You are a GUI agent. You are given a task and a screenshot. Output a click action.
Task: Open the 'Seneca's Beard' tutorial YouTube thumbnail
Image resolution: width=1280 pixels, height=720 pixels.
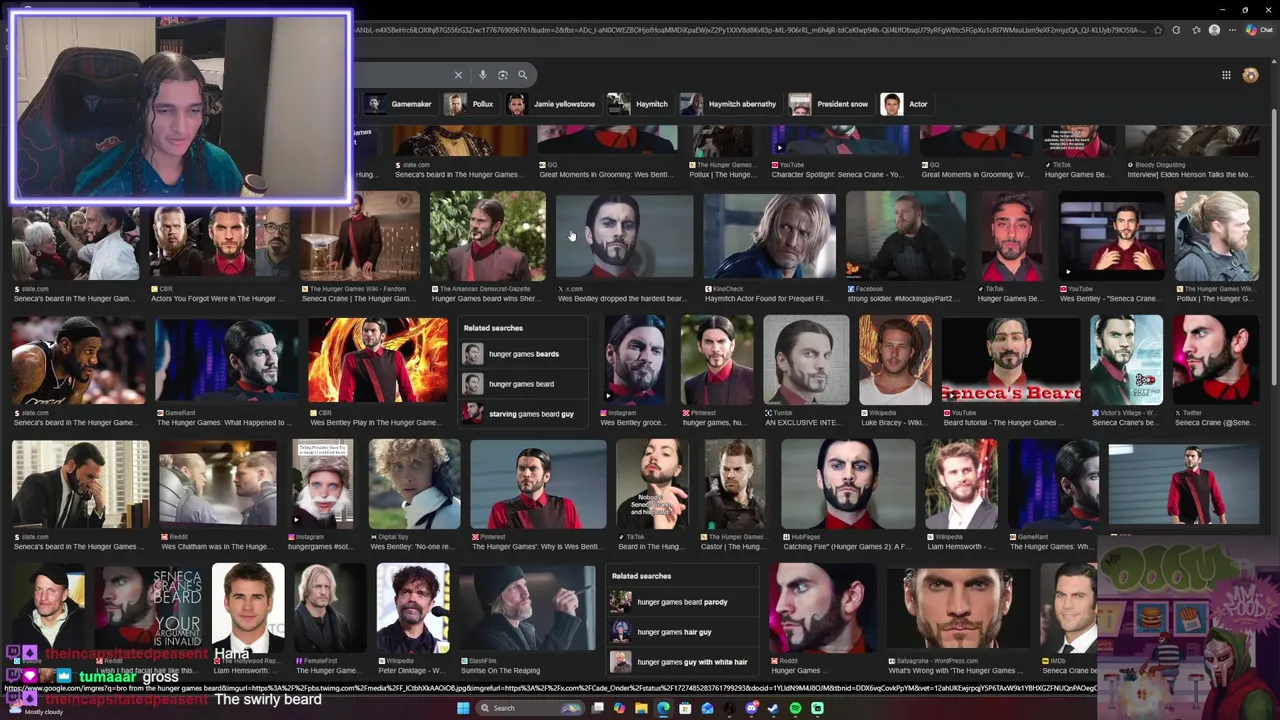(x=1011, y=360)
